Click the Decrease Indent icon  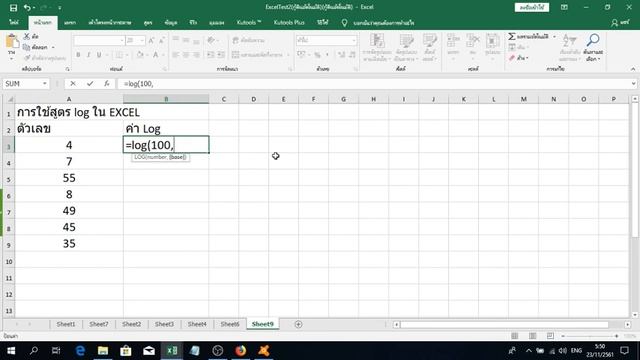[x=211, y=55]
